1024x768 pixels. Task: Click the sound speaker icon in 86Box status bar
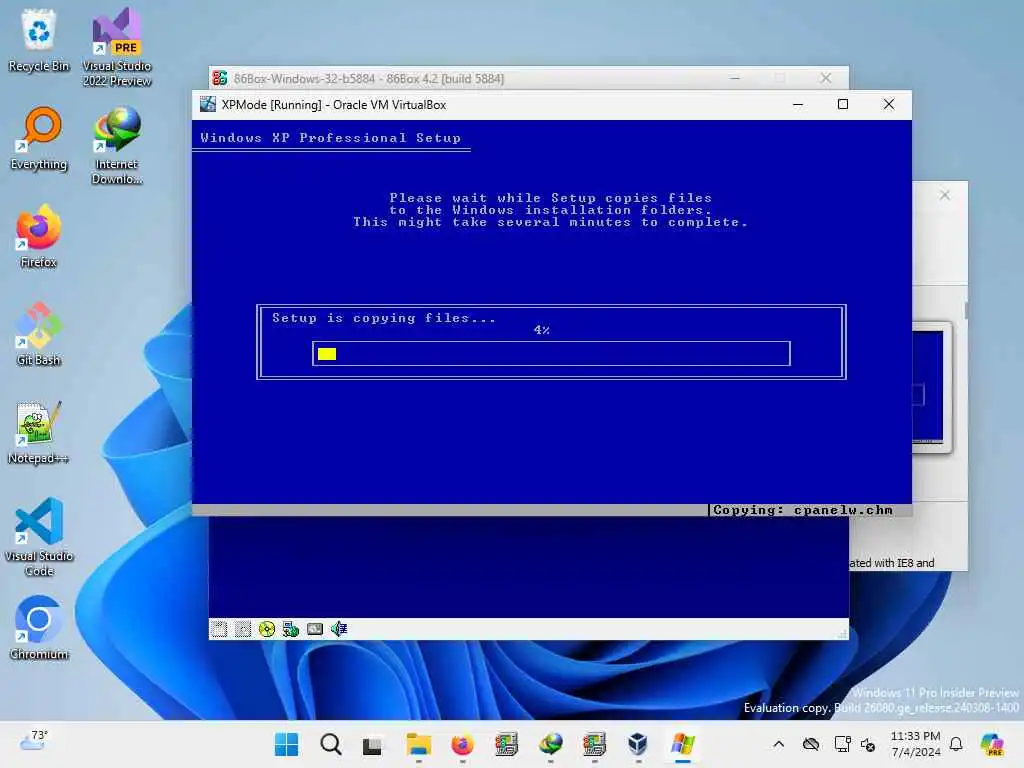338,629
